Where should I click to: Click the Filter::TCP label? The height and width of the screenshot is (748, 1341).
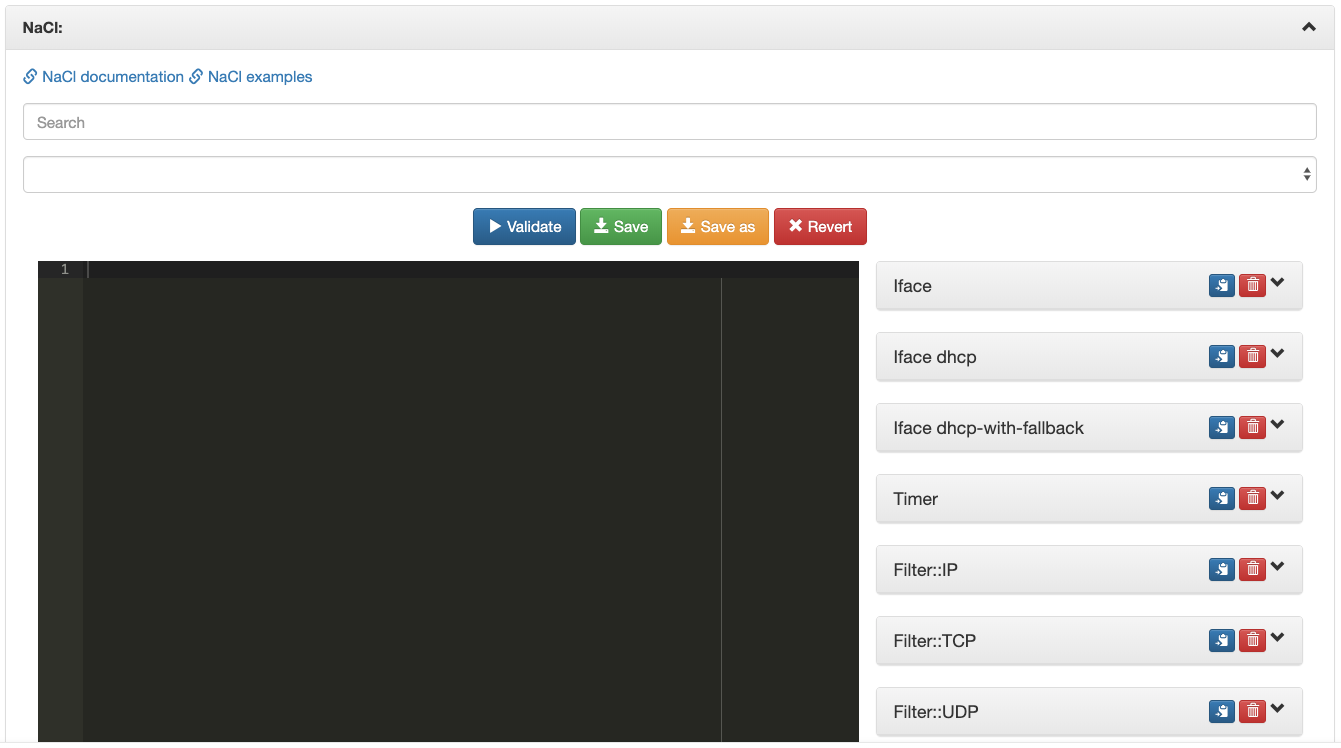click(x=934, y=640)
